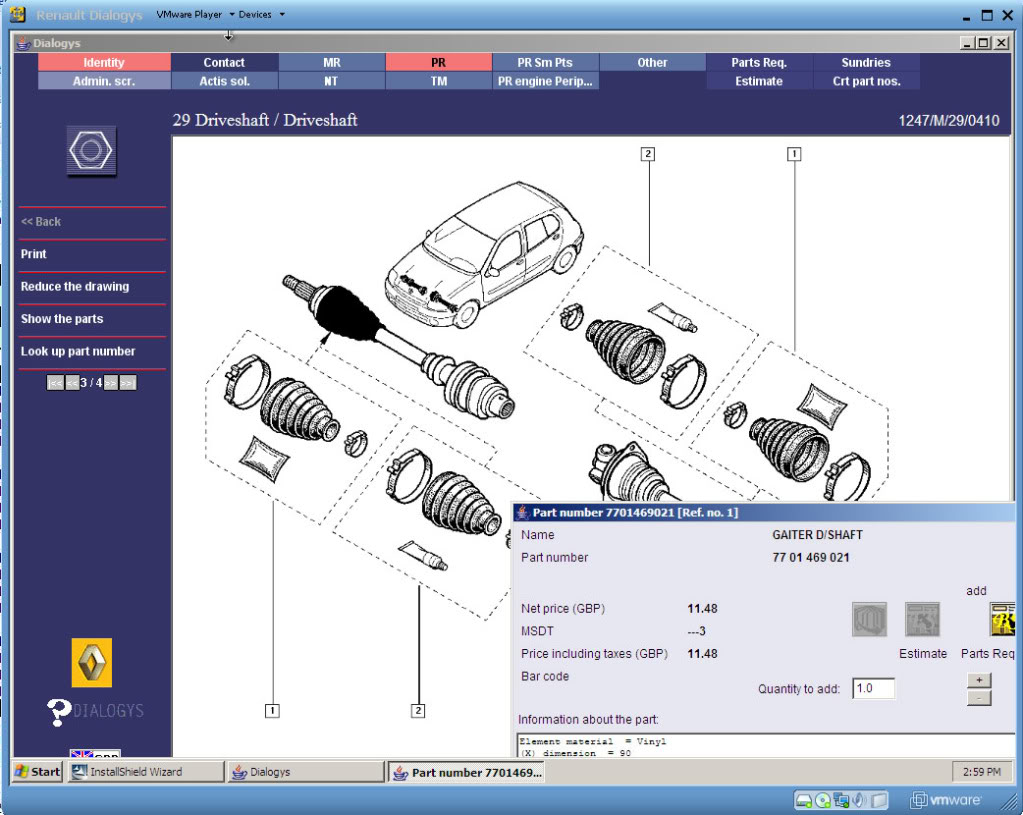The width and height of the screenshot is (1023, 815).
Task: Go to the next drawing page
Action: (111, 383)
